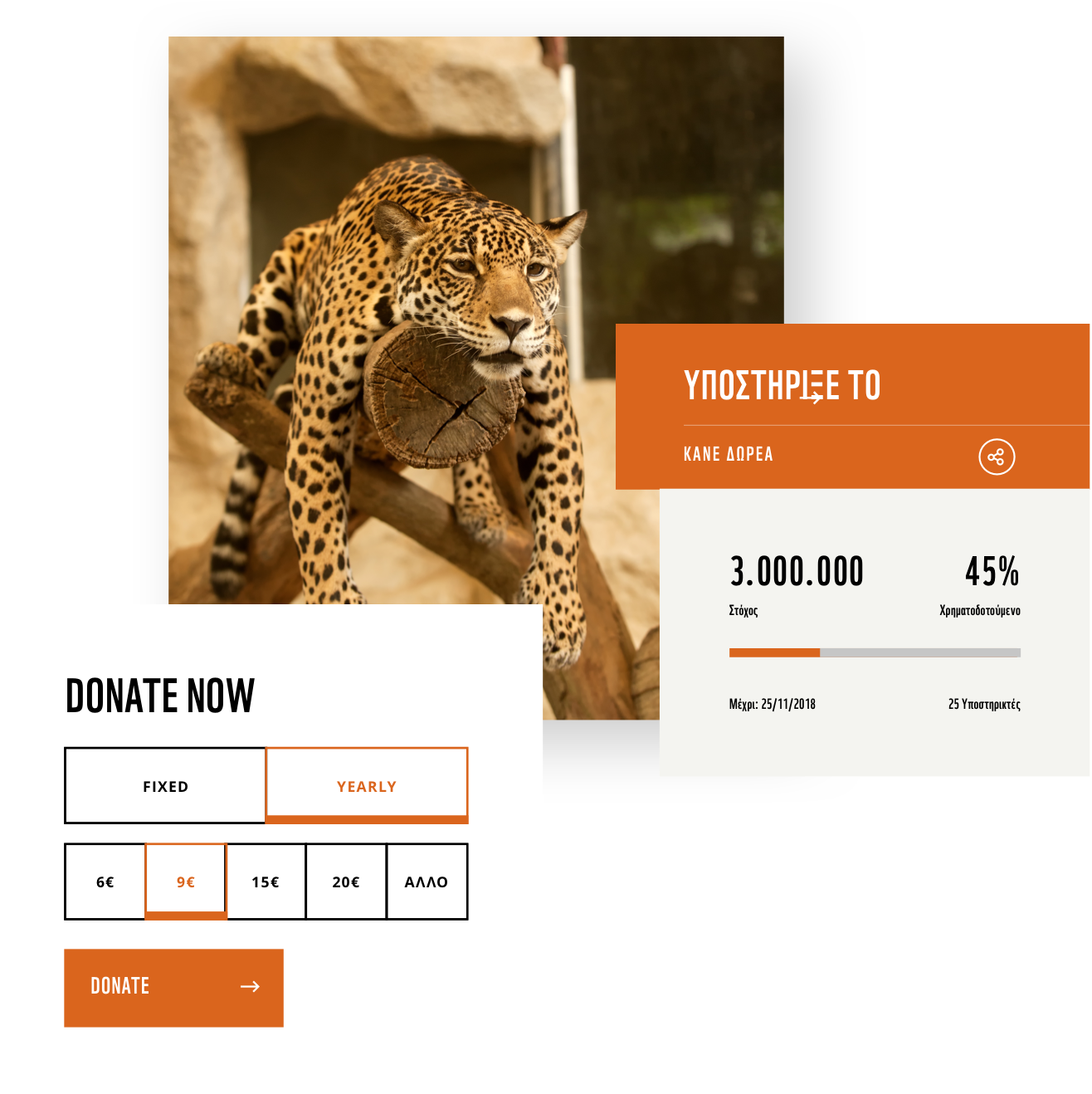Click the small arrow inside ΥΠΟΣΤΗΡΙΞΕ ΤΟ heading
Viewport: 1092px width, 1094px height.
click(x=817, y=397)
